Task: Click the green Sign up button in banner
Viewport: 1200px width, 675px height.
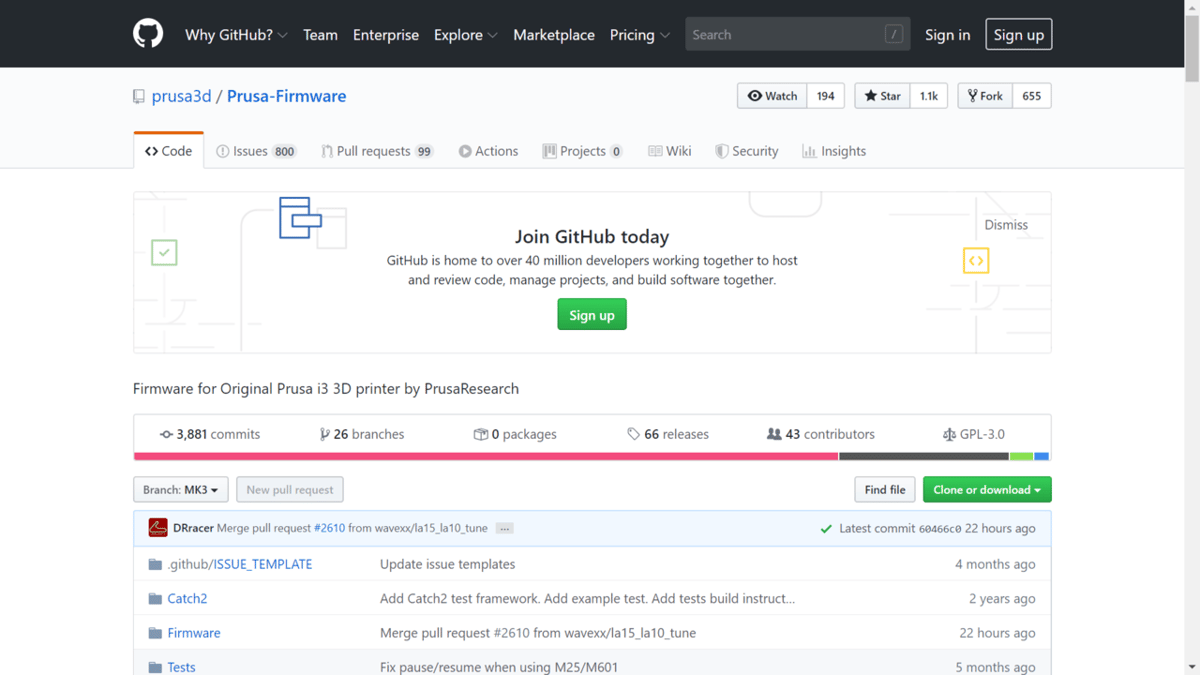Action: 592,315
